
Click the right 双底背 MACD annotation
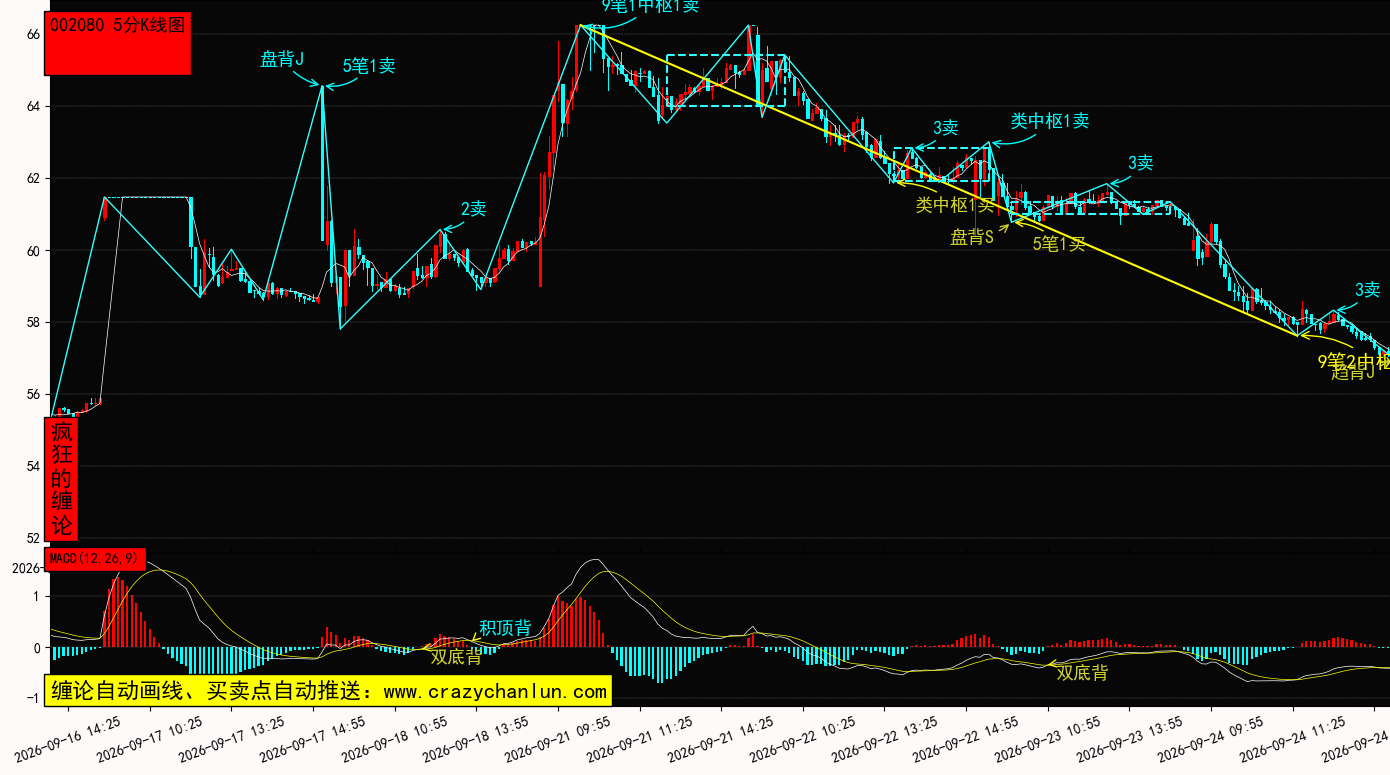(1082, 673)
